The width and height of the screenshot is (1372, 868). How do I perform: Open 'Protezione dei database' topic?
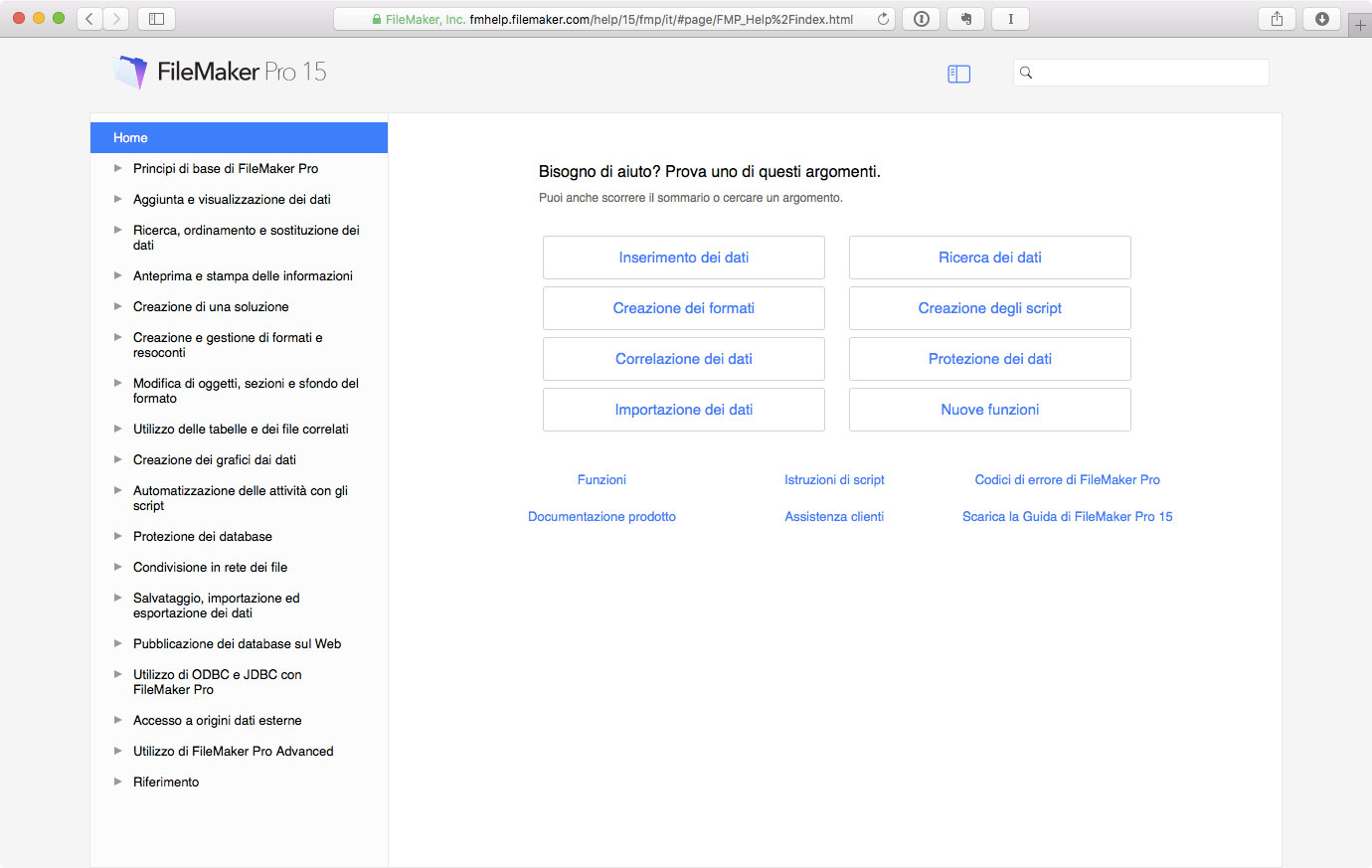[x=203, y=537]
